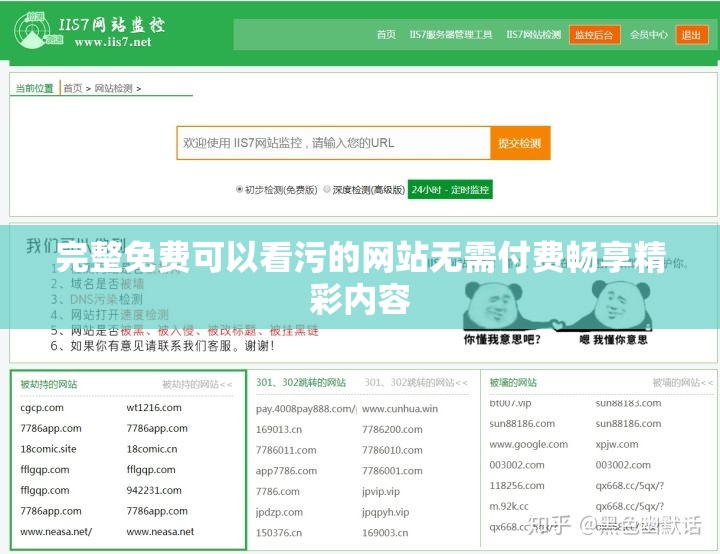Viewport: 720px width, 554px height.
Task: Open the 首页 item in the top navigation bar
Action: click(x=386, y=35)
